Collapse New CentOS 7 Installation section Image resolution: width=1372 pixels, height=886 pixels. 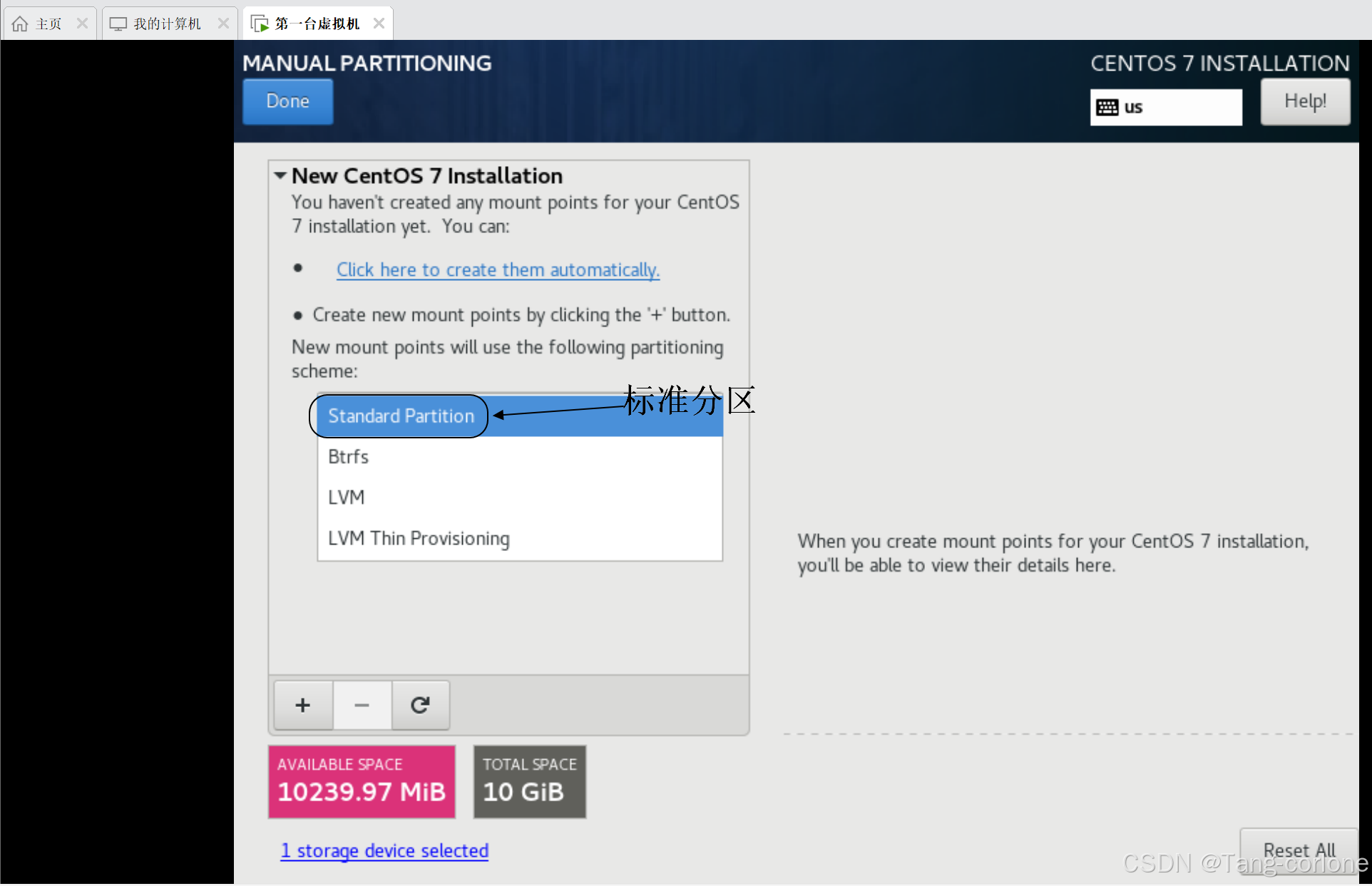tap(280, 175)
